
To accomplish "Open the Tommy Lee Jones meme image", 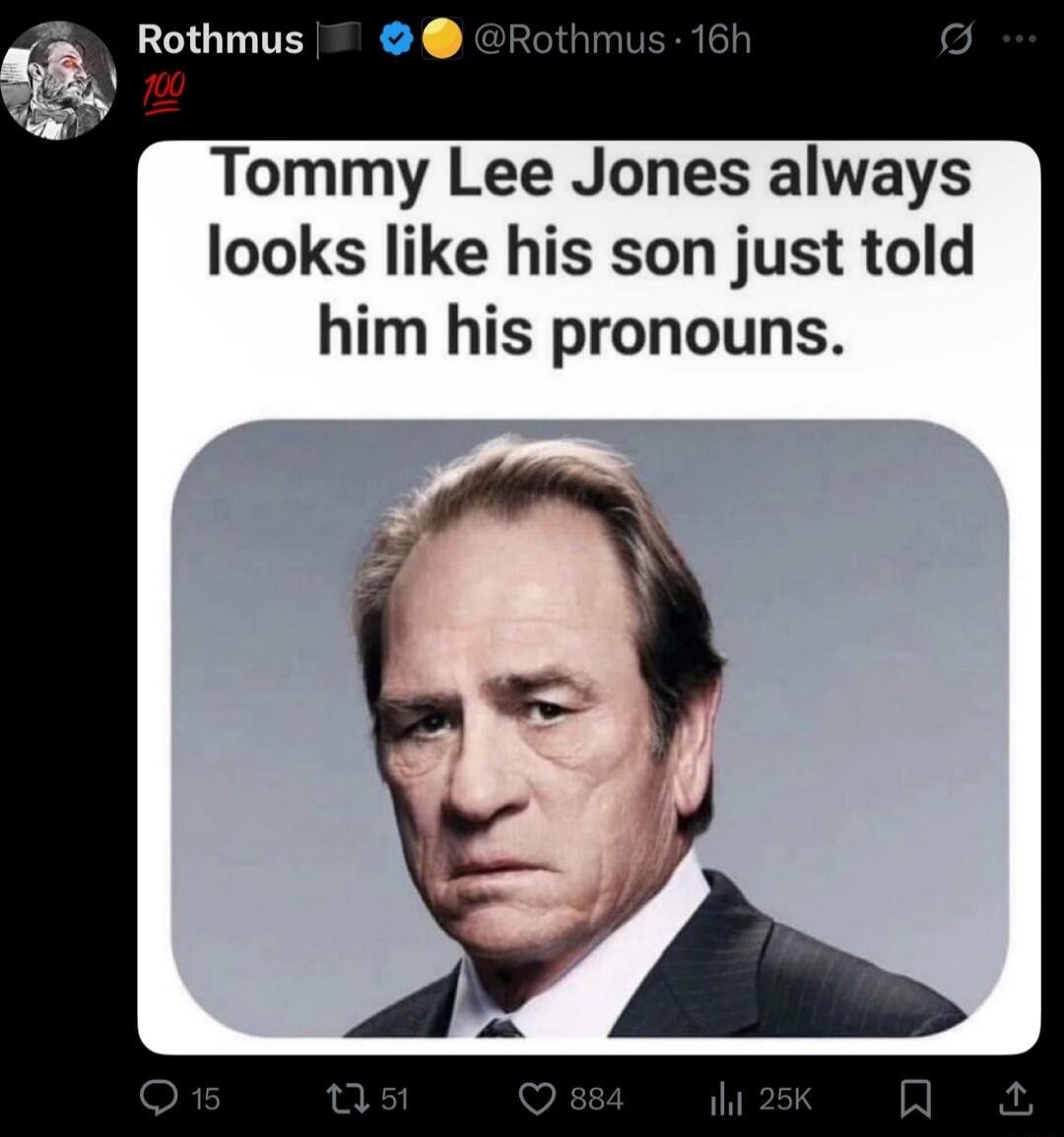I will point(589,597).
